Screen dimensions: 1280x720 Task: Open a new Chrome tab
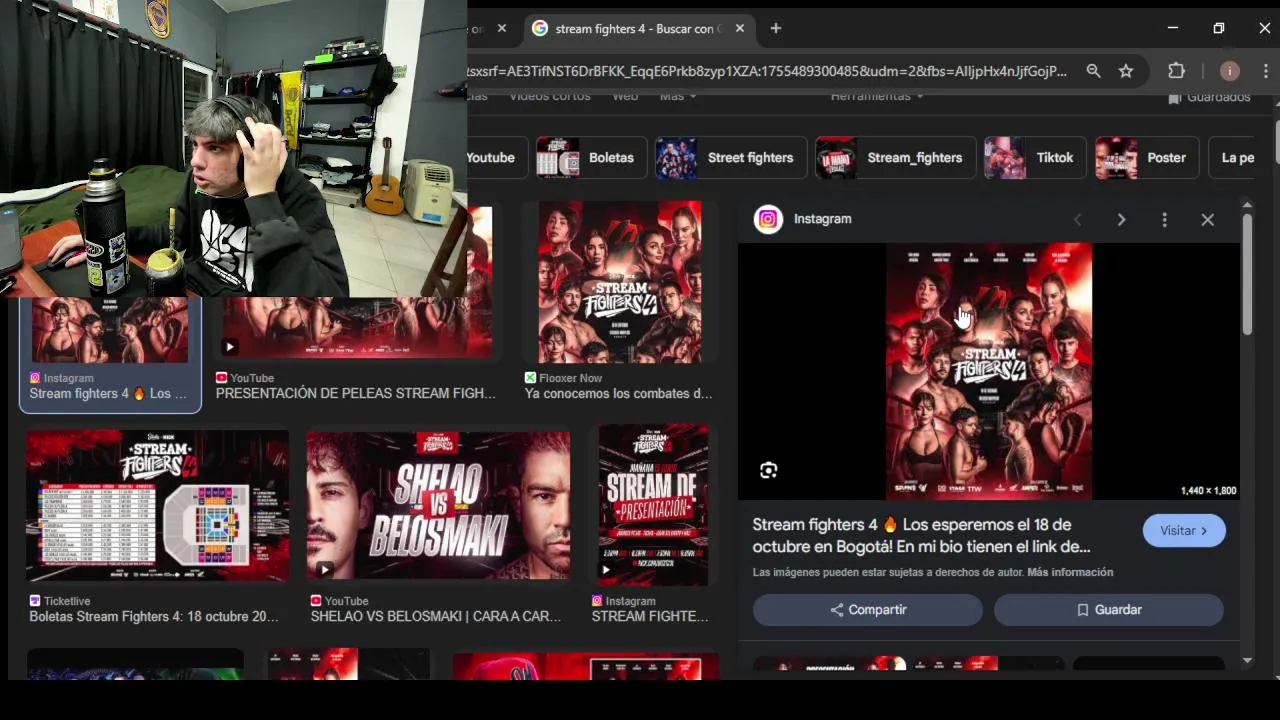(776, 29)
